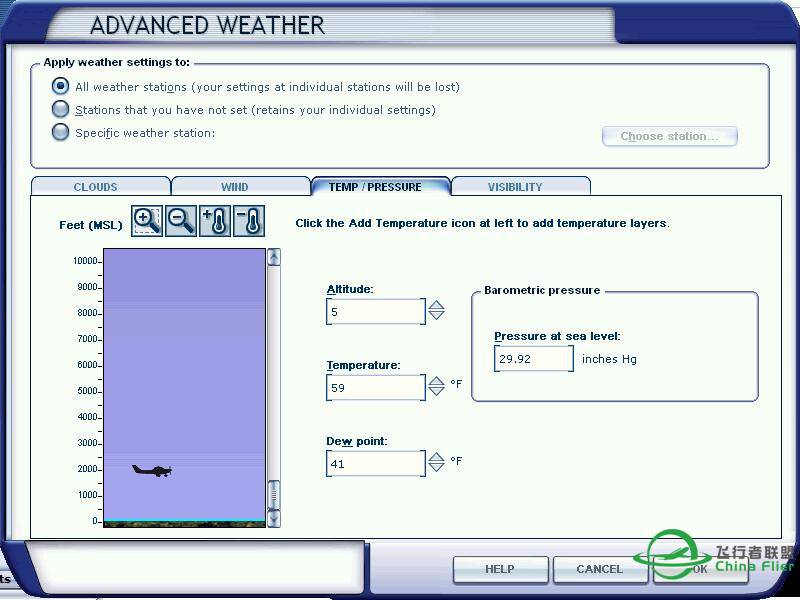The height and width of the screenshot is (600, 800).
Task: Click the Choose station button
Action: [x=669, y=136]
